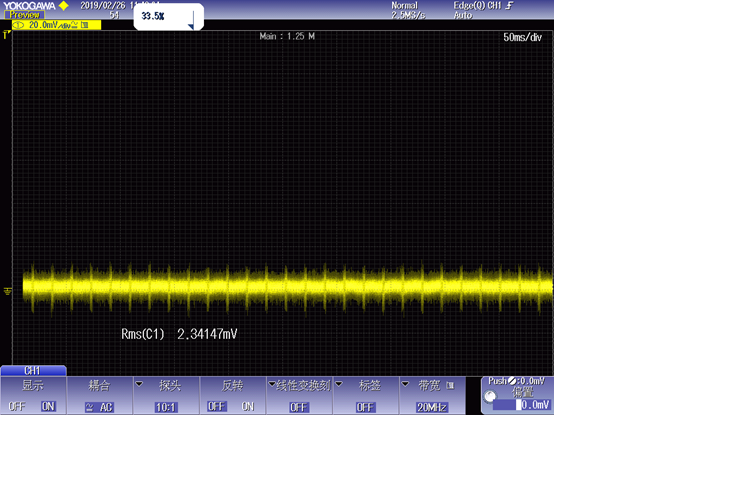Viewport: 732px width, 477px height.
Task: Click the yellow diamond Yokogawa logo icon
Action: pyautogui.click(x=64, y=6)
